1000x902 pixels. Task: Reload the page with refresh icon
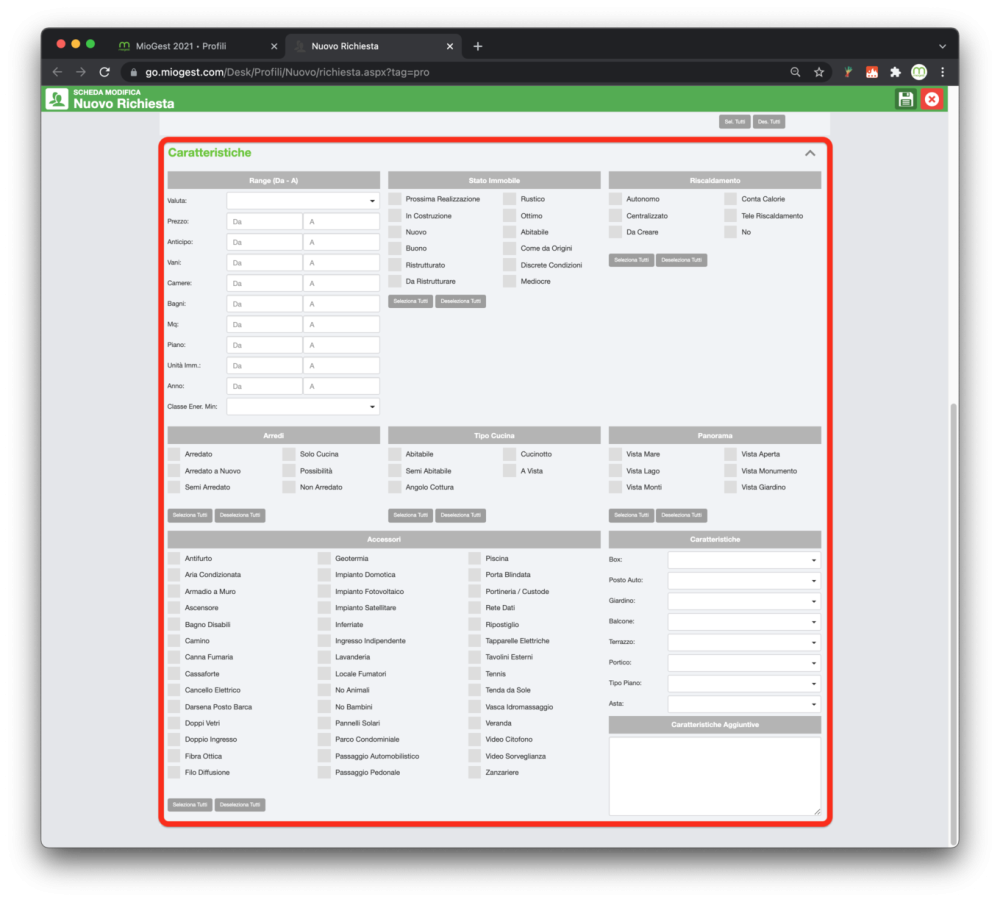pos(105,72)
